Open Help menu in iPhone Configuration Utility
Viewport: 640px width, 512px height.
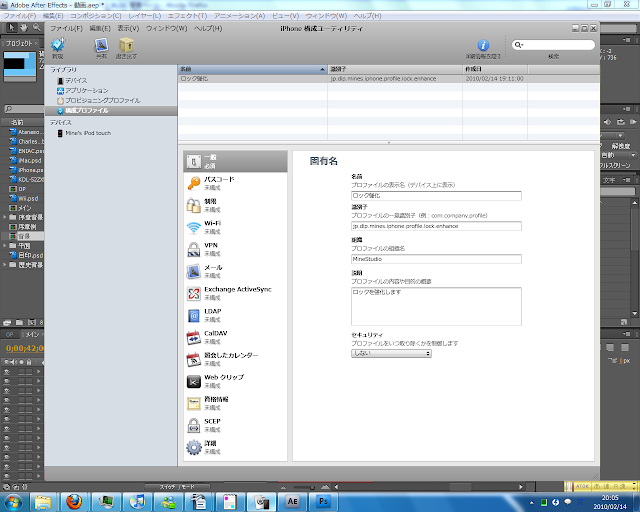[x=208, y=28]
